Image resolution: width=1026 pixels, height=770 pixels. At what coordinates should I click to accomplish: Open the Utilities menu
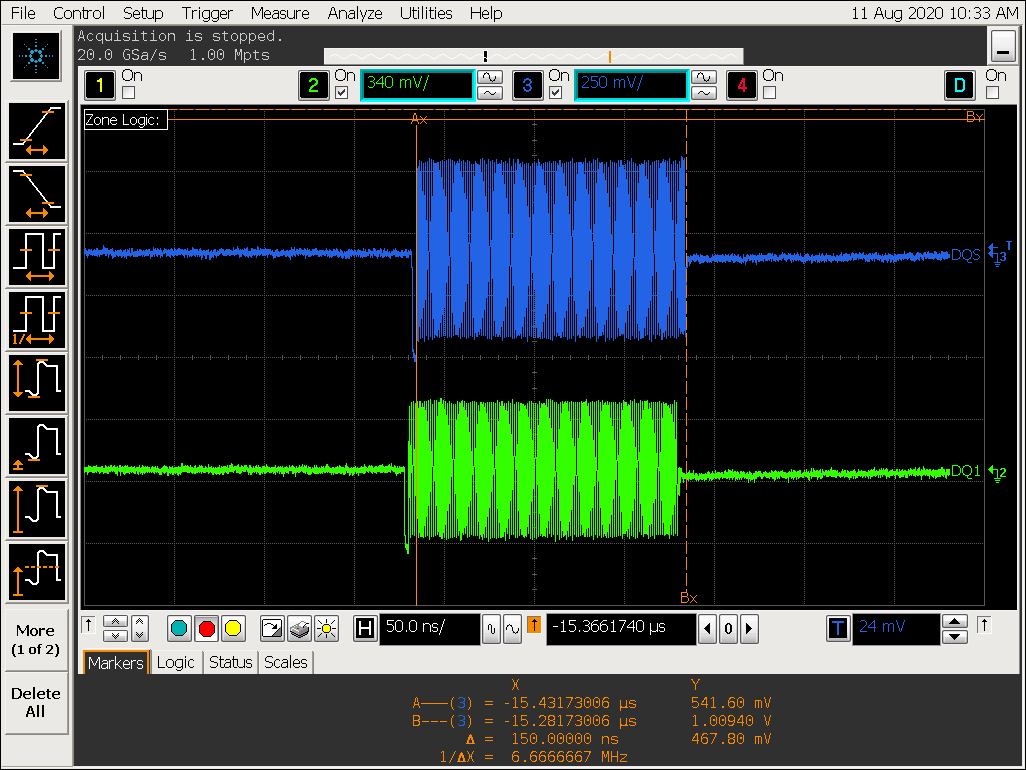[x=426, y=13]
